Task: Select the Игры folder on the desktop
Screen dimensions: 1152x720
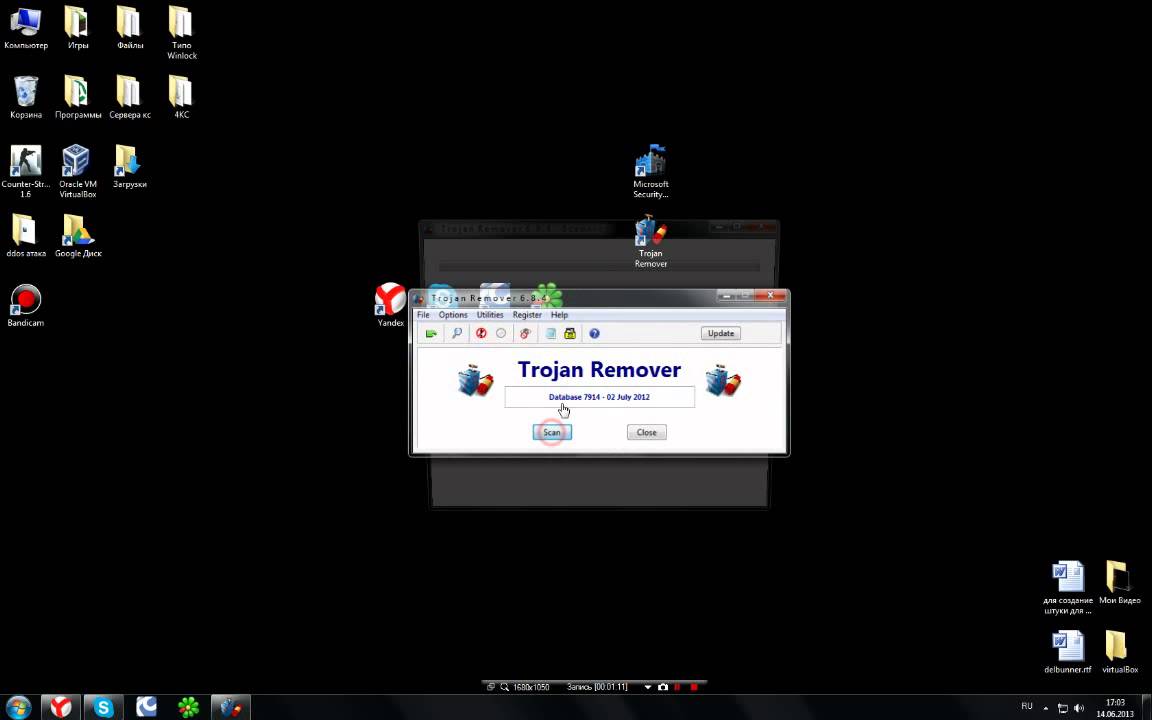Action: (x=78, y=28)
